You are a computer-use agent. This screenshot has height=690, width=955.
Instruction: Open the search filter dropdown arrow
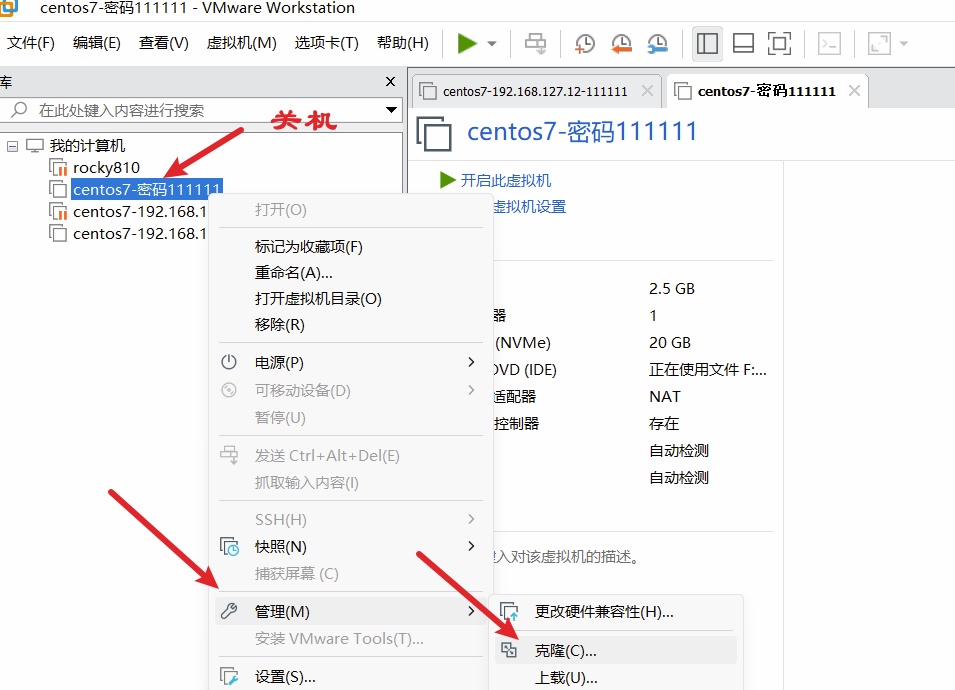click(391, 110)
